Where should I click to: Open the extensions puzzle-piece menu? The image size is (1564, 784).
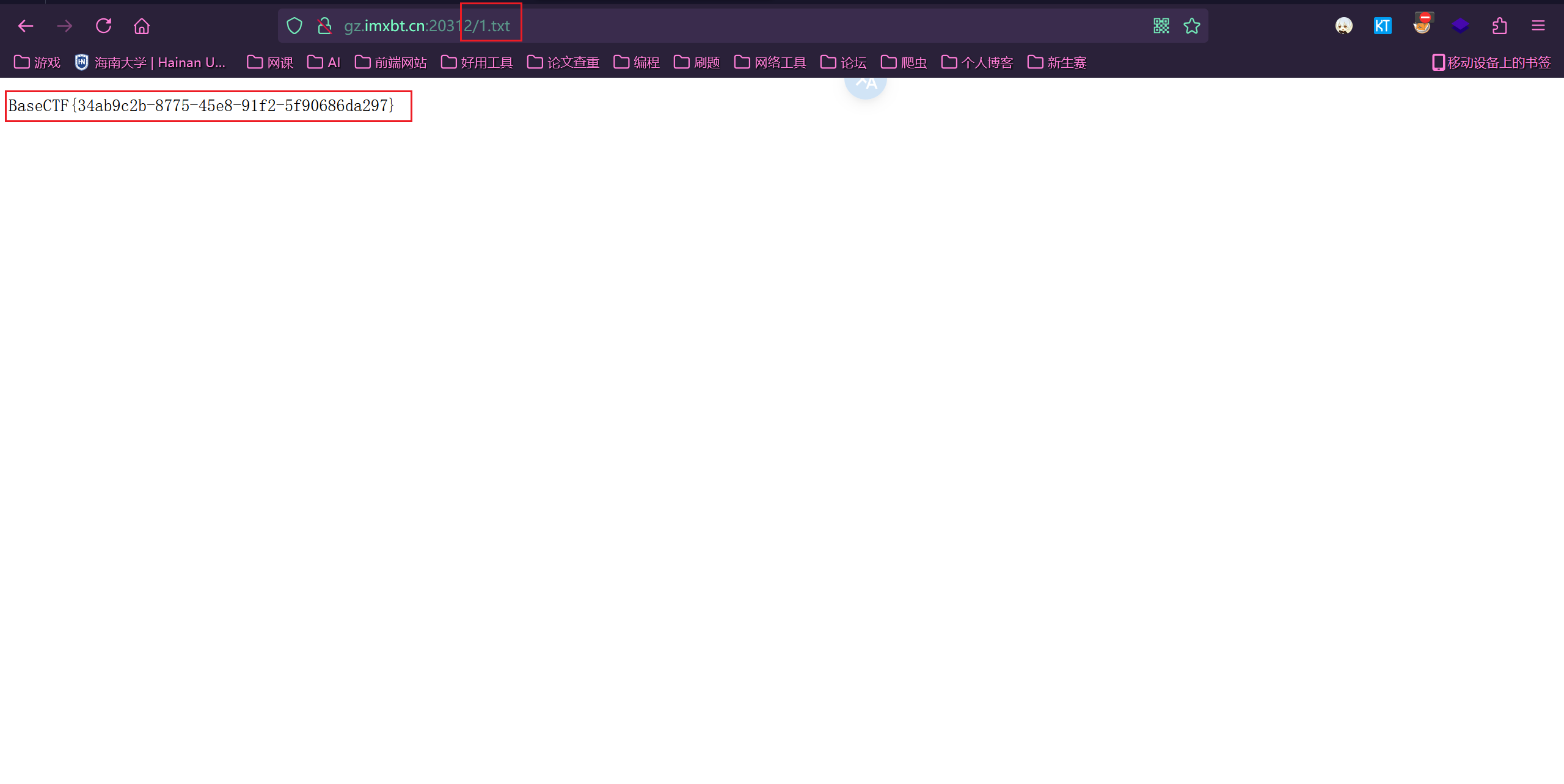pyautogui.click(x=1500, y=26)
